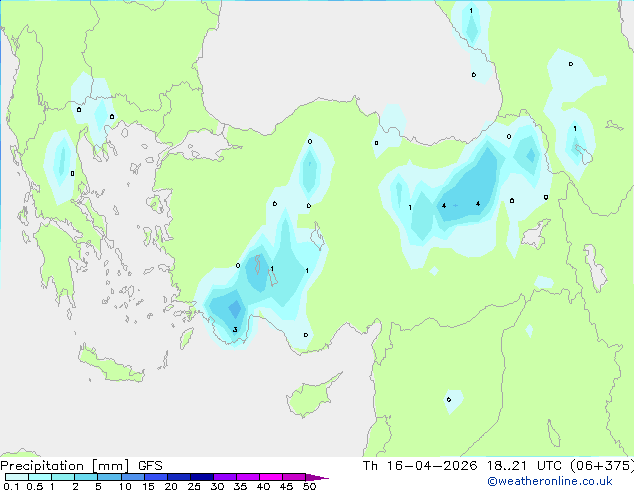Click the 40–45 mm magenta legend swatch
Image resolution: width=634 pixels, height=490 pixels.
(x=271, y=477)
